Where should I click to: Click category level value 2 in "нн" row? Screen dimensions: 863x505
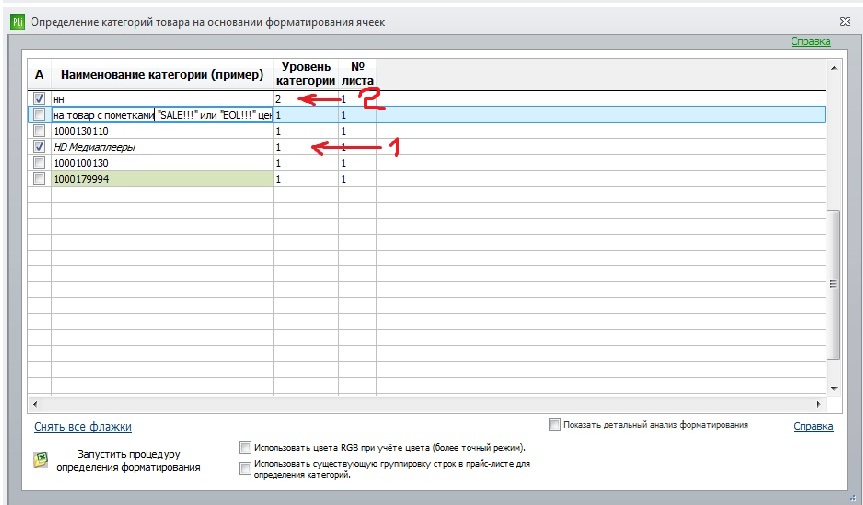pos(306,99)
